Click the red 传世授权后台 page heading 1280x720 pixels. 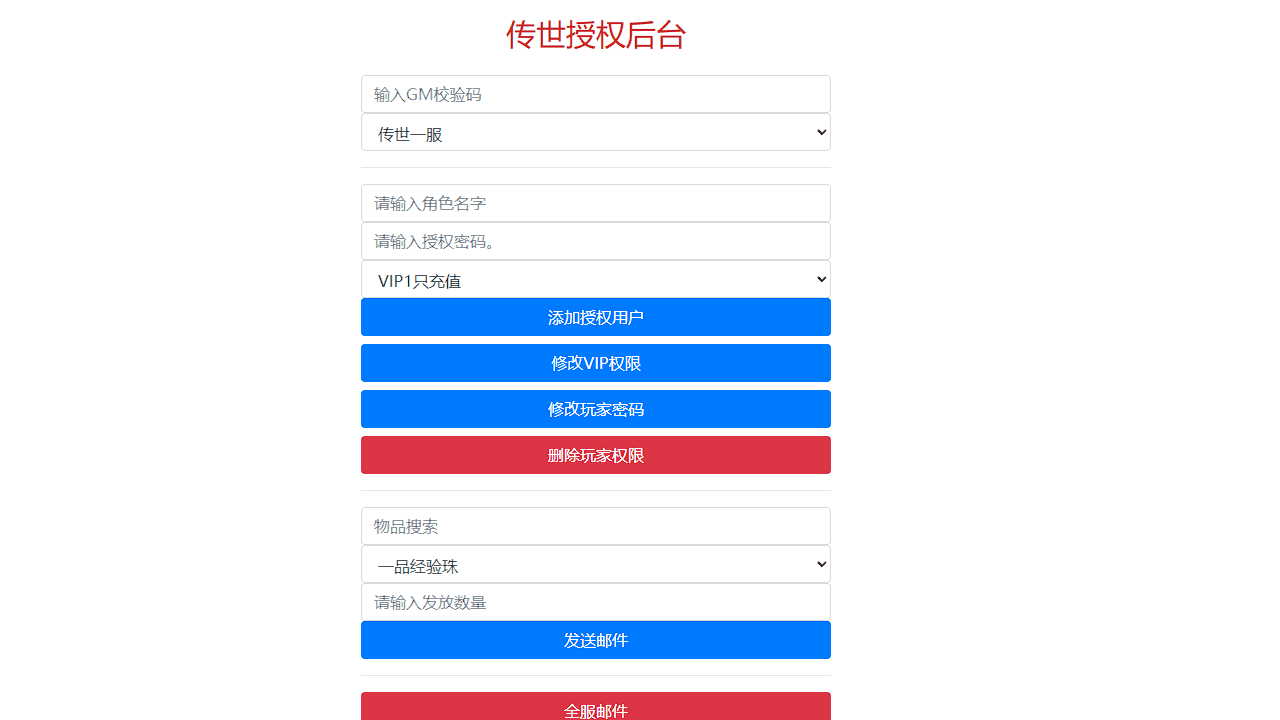pyautogui.click(x=596, y=36)
